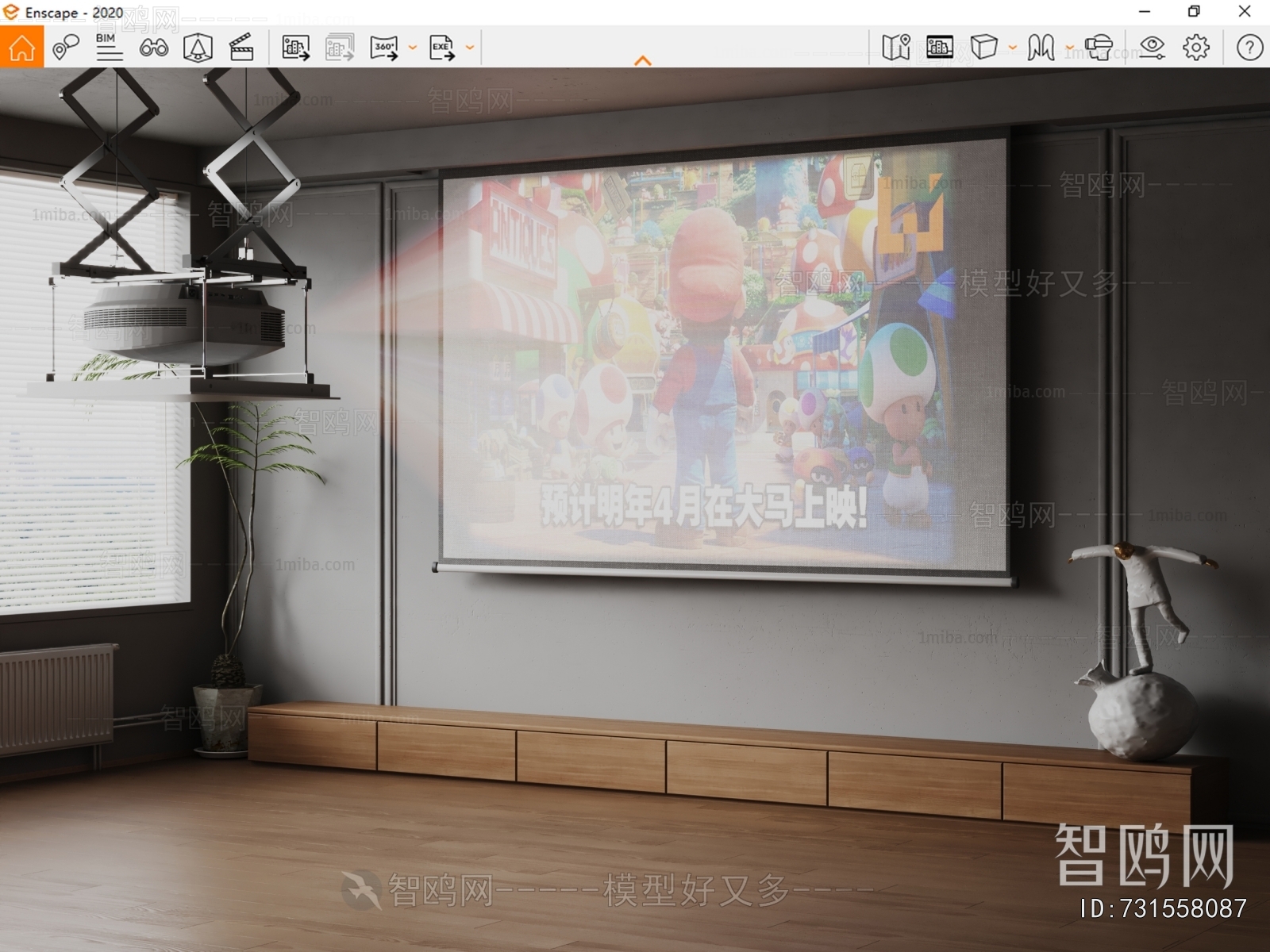Collapse toolbar with orange chevron
This screenshot has height=952, width=1270.
click(643, 61)
